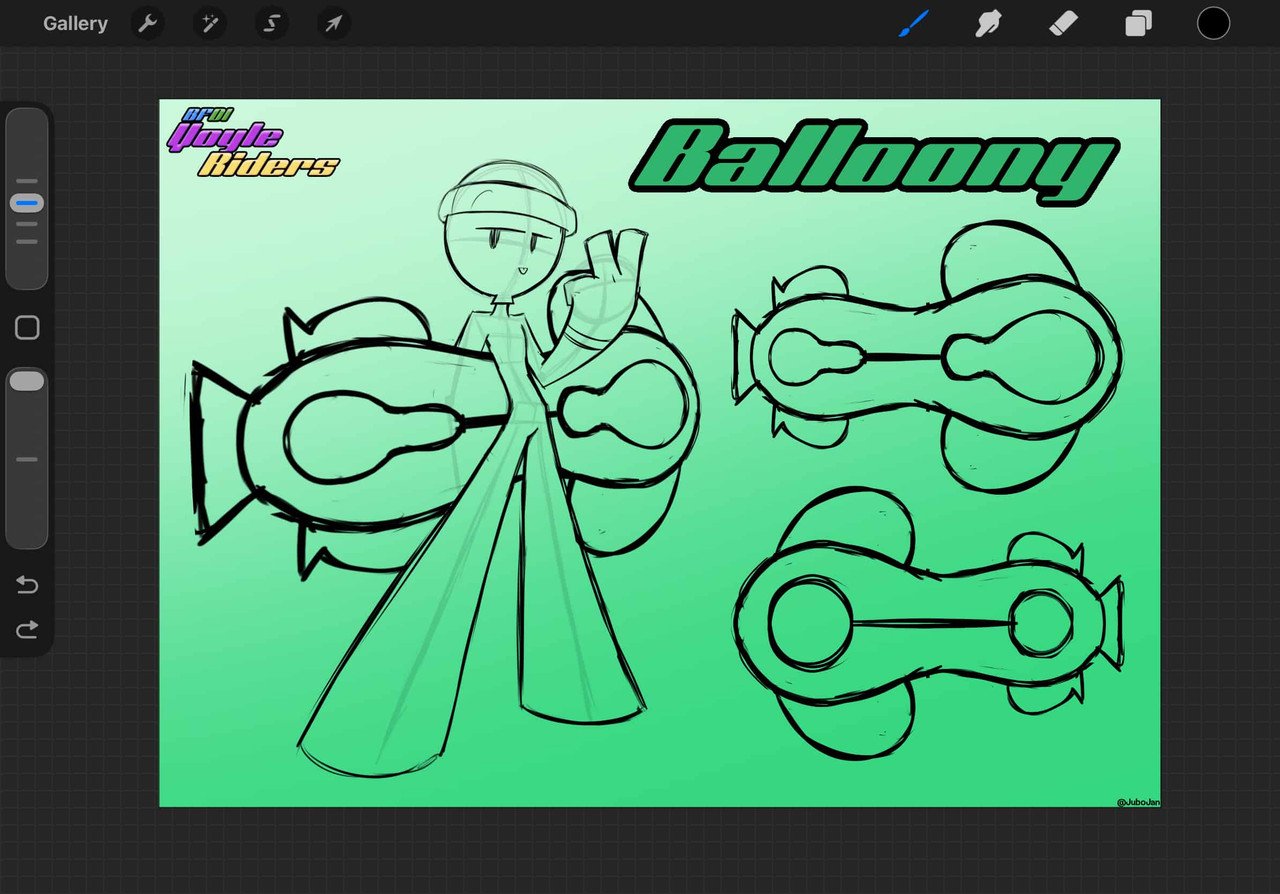Open the Gallery
The image size is (1280, 894).
75,23
